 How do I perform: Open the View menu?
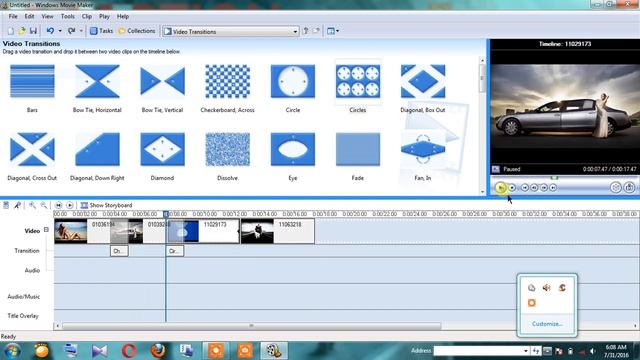pos(47,17)
